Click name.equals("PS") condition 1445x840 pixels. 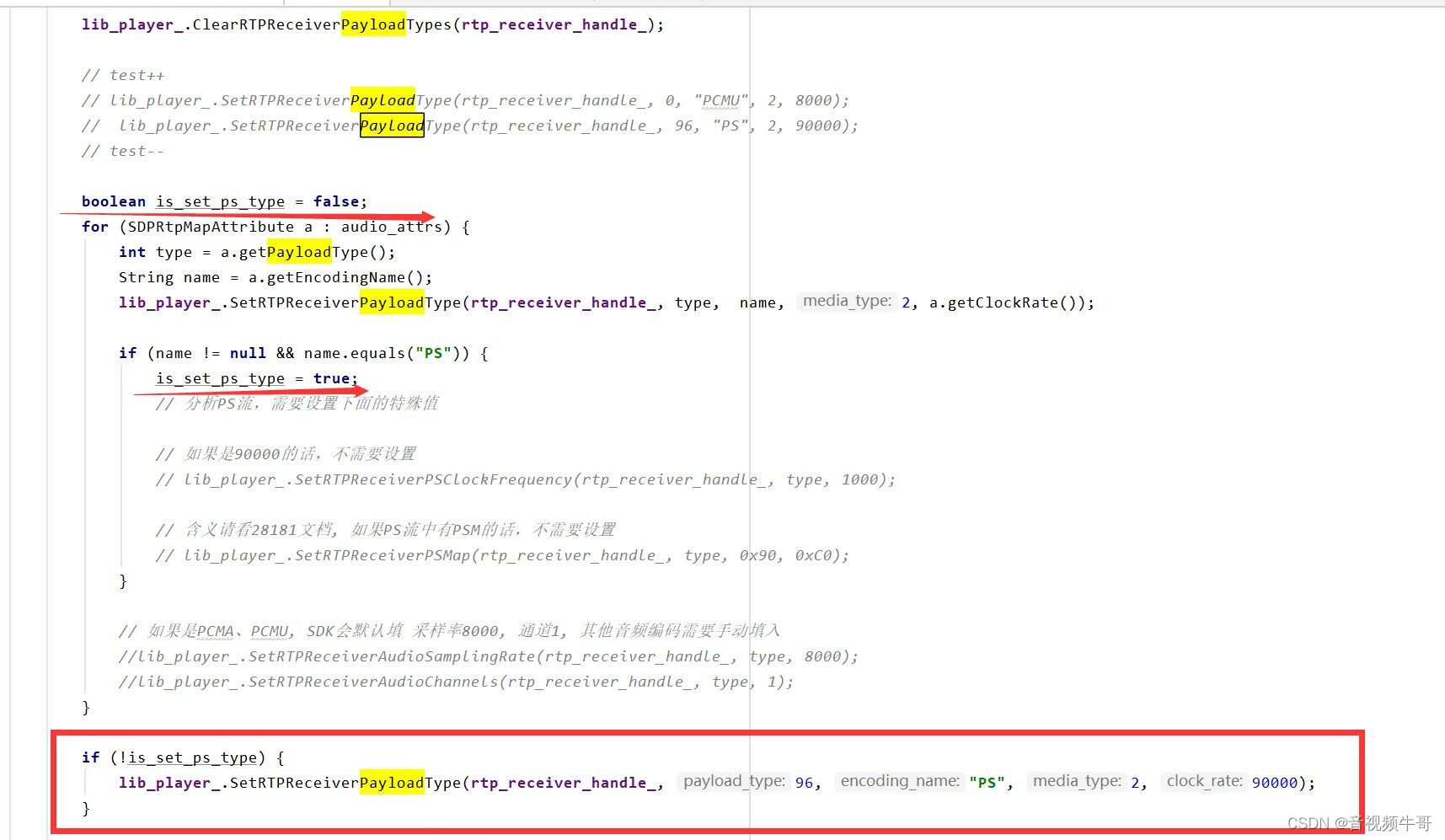(x=382, y=353)
